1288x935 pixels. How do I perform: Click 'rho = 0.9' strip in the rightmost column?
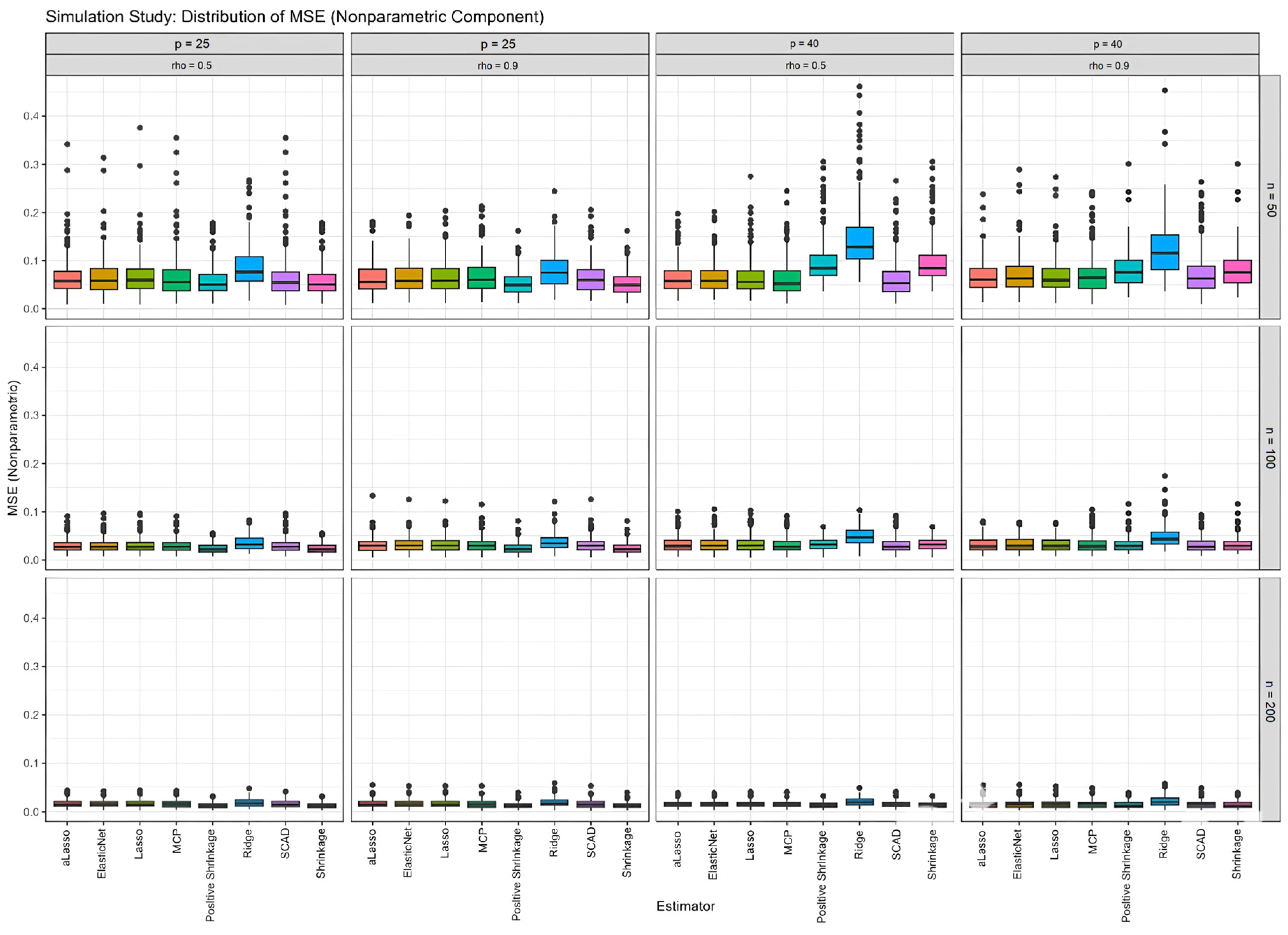(1108, 65)
